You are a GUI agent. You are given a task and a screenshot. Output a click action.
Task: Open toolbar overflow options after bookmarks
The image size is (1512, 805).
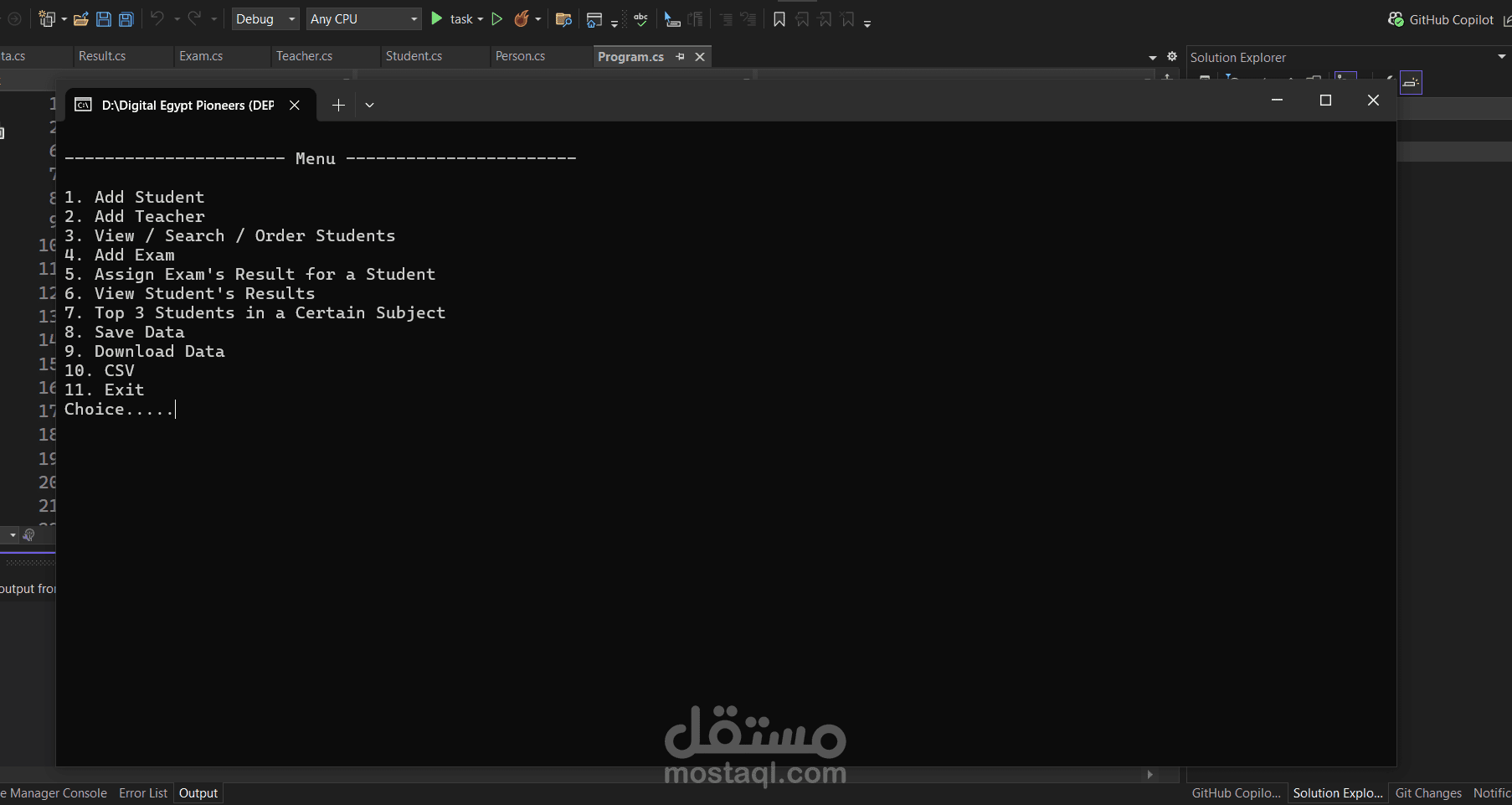[867, 23]
